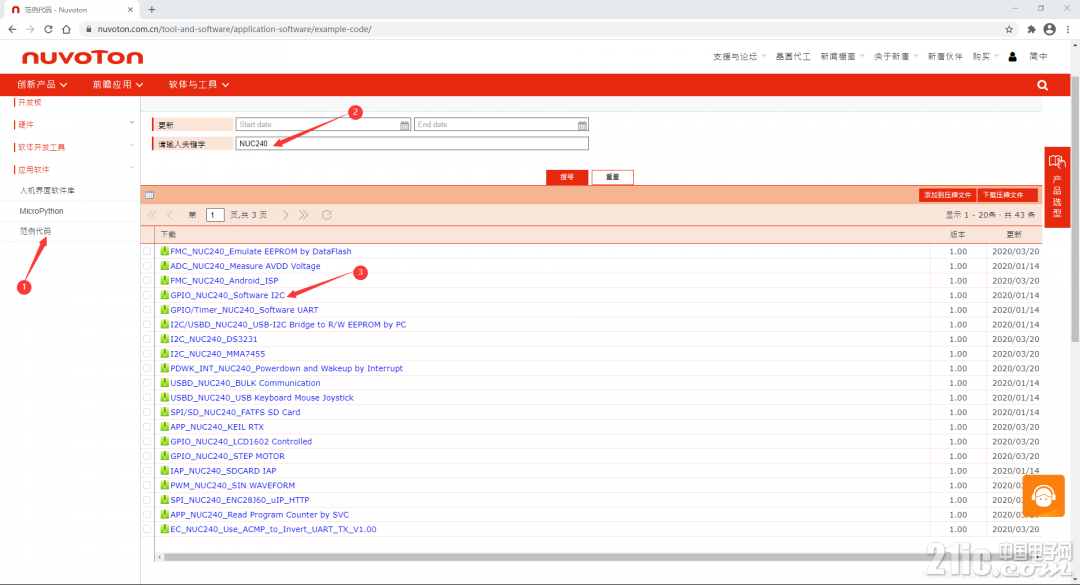Click the Nuvoton logo
This screenshot has height=585, width=1080.
click(x=83, y=57)
